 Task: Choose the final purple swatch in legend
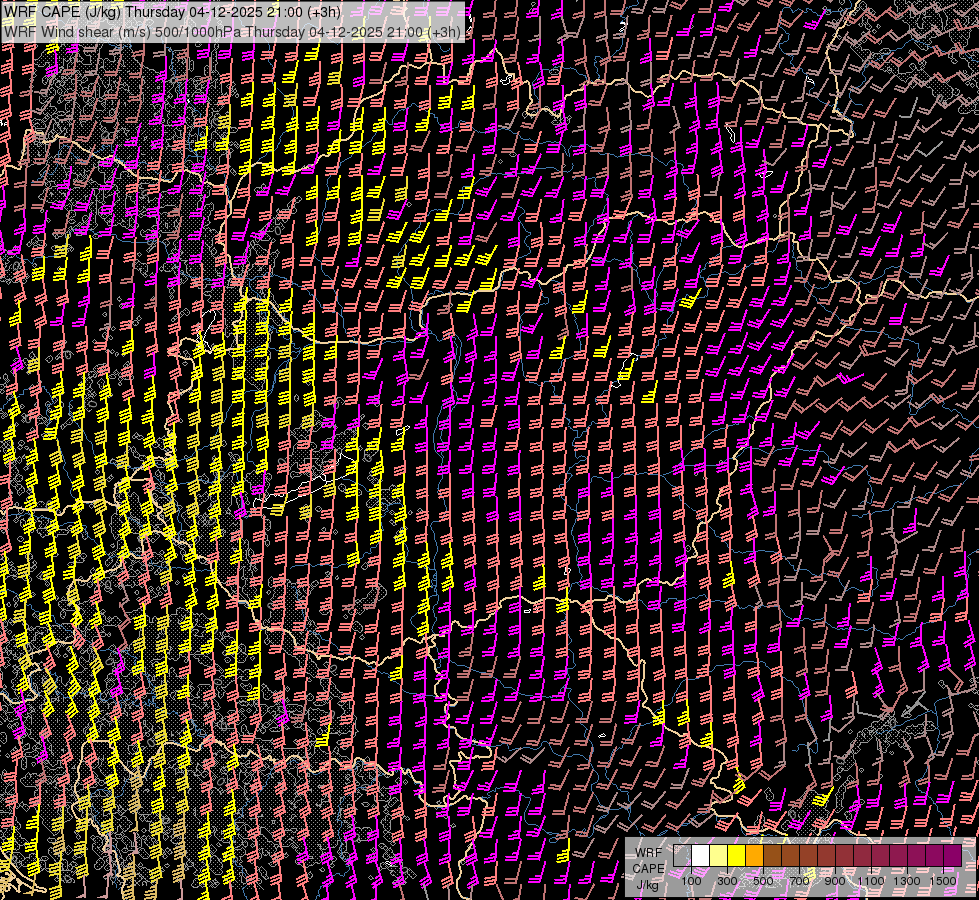point(952,856)
